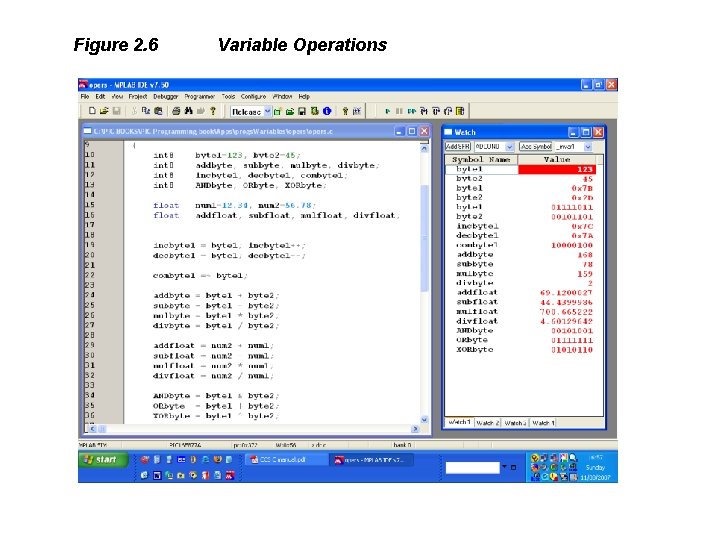Click the editor horizontal scroll-left arrow
Screen dimensions: 720x540
click(92, 429)
